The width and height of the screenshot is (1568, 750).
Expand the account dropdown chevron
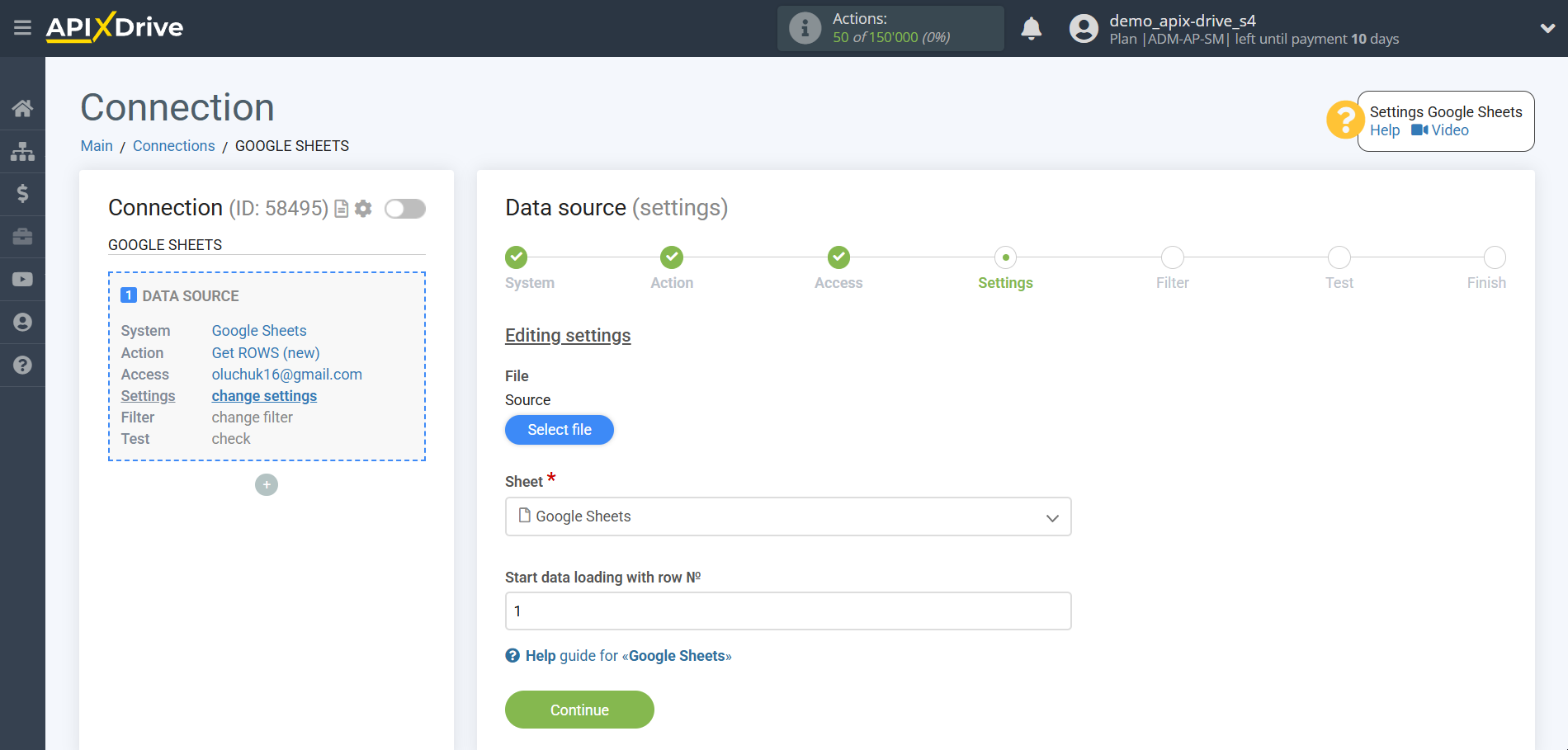[x=1547, y=28]
